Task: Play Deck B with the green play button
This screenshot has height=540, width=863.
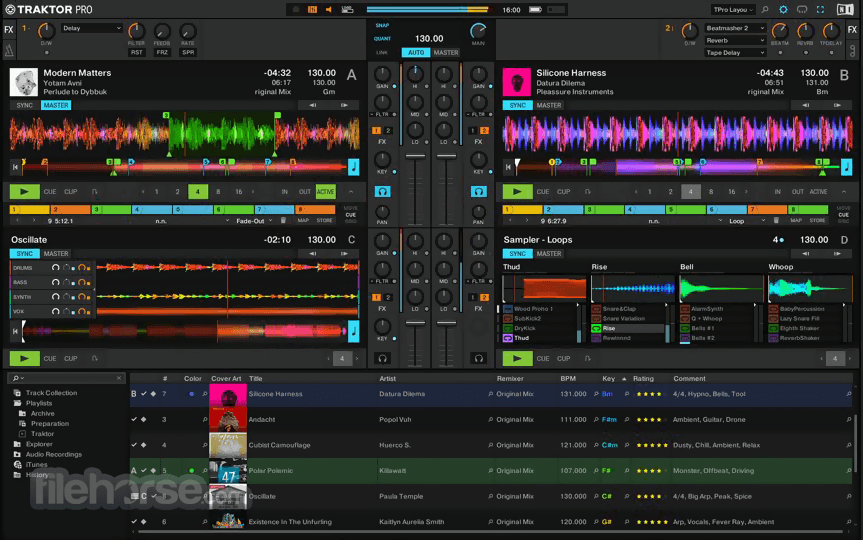Action: click(517, 192)
